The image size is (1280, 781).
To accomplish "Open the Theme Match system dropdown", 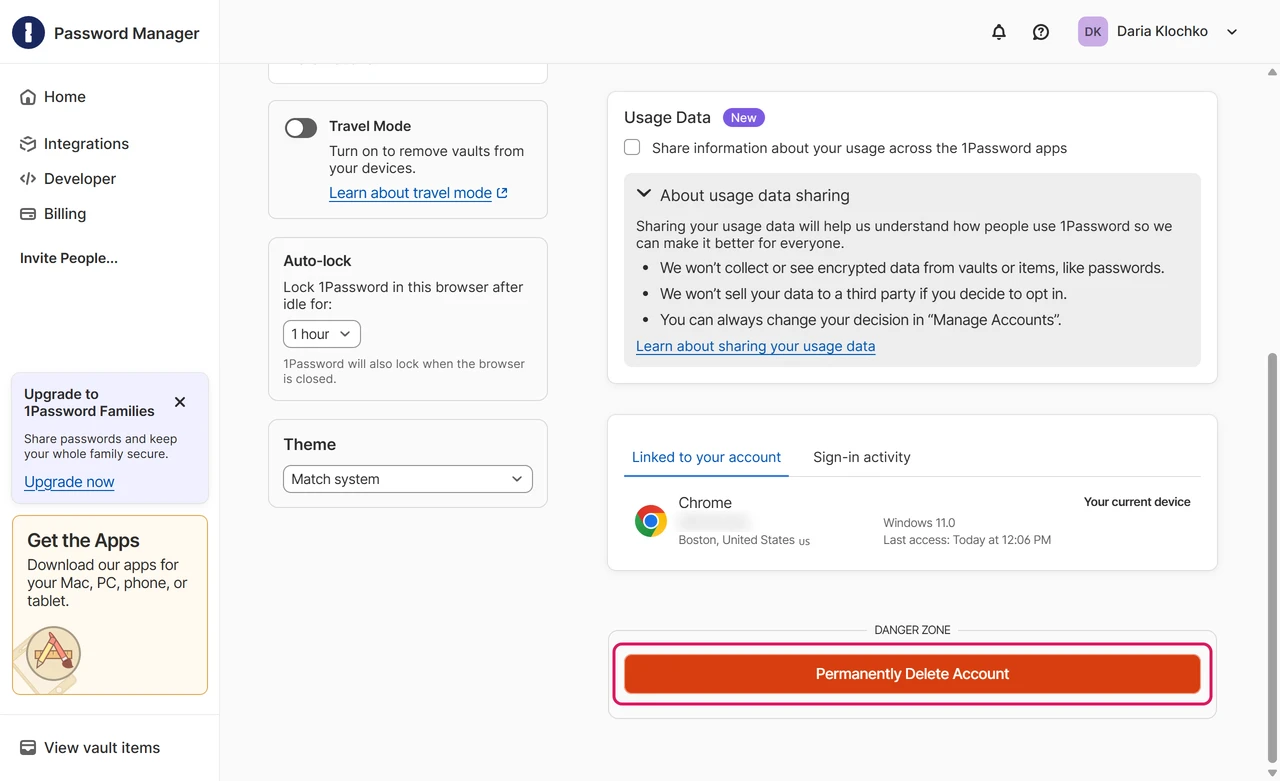I will 408,479.
